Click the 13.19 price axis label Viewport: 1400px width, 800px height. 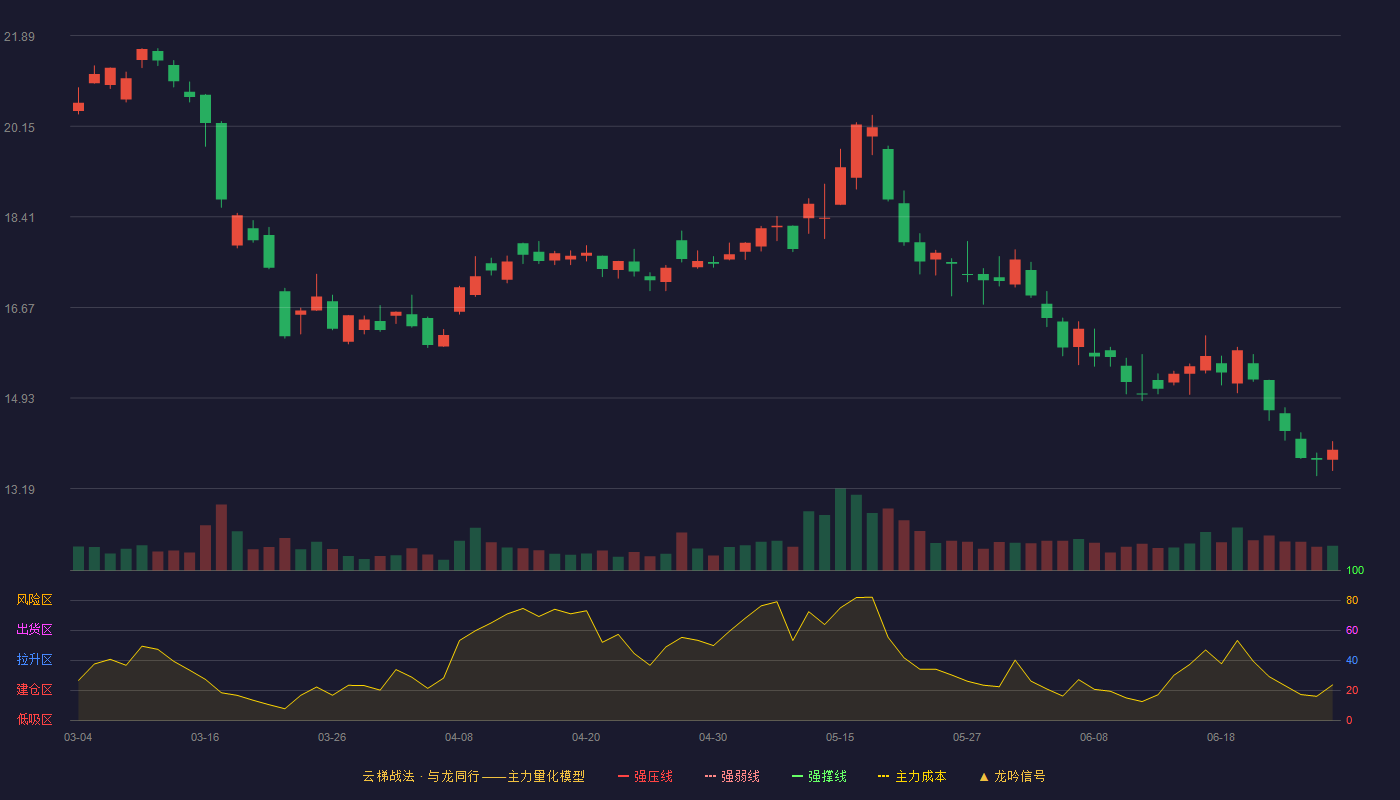(x=19, y=490)
